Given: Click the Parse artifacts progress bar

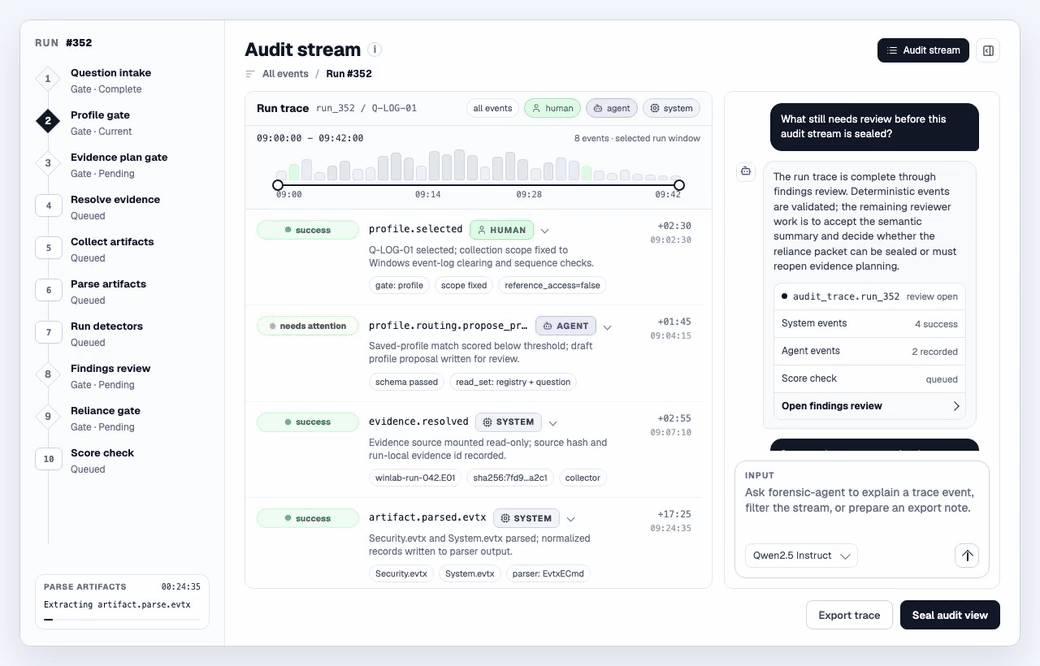Looking at the screenshot, I should click(x=121, y=620).
